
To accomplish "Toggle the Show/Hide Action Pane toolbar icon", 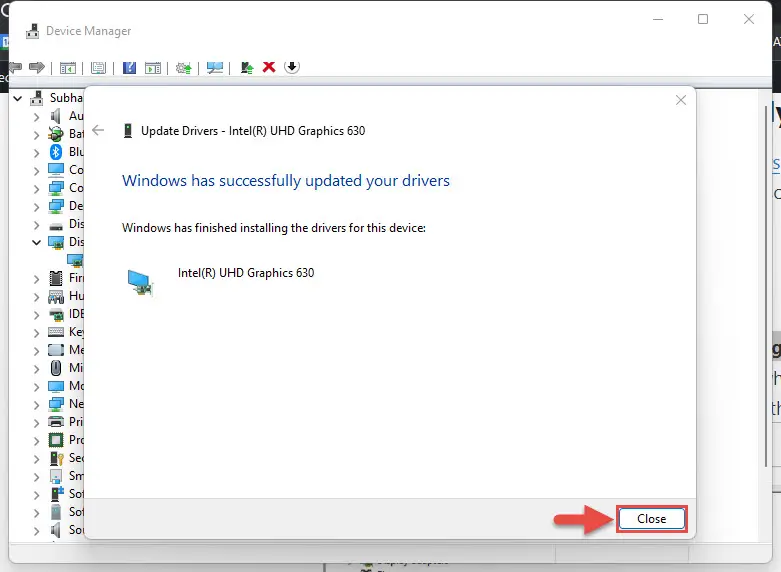I will (x=153, y=67).
